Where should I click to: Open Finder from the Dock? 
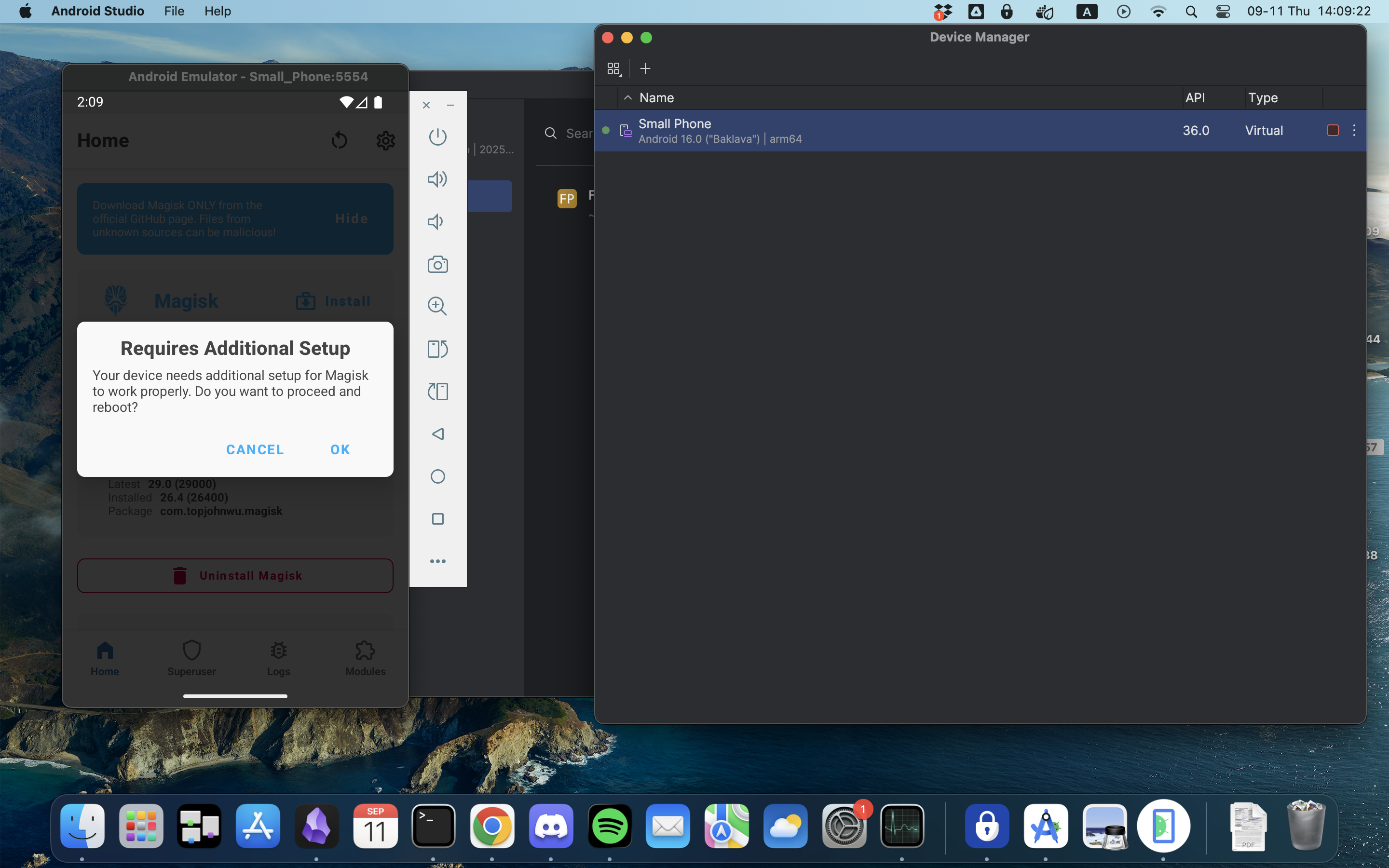(82, 826)
